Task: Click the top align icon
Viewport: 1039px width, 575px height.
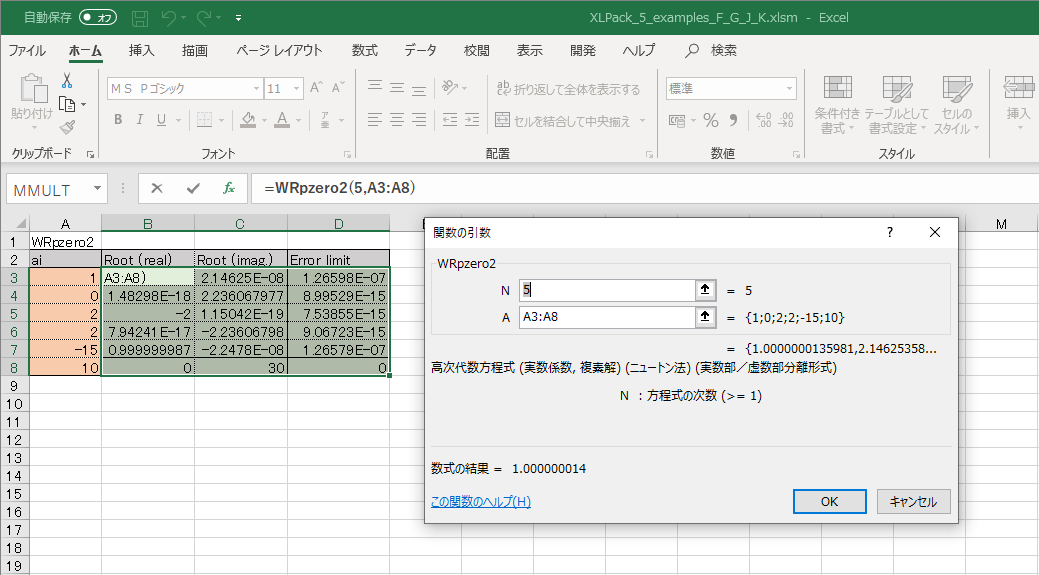Action: [375, 87]
